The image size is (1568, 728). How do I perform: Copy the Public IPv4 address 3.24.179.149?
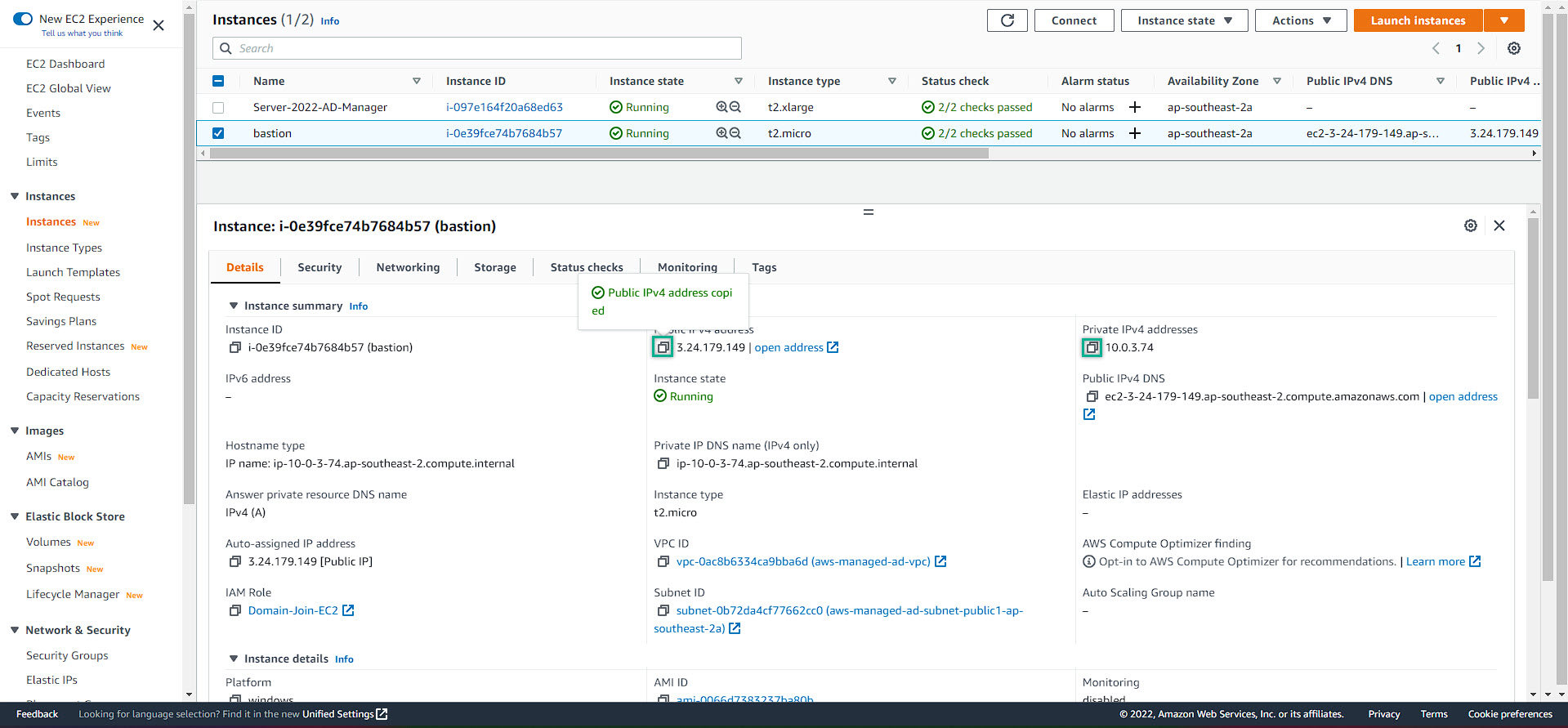coord(663,347)
